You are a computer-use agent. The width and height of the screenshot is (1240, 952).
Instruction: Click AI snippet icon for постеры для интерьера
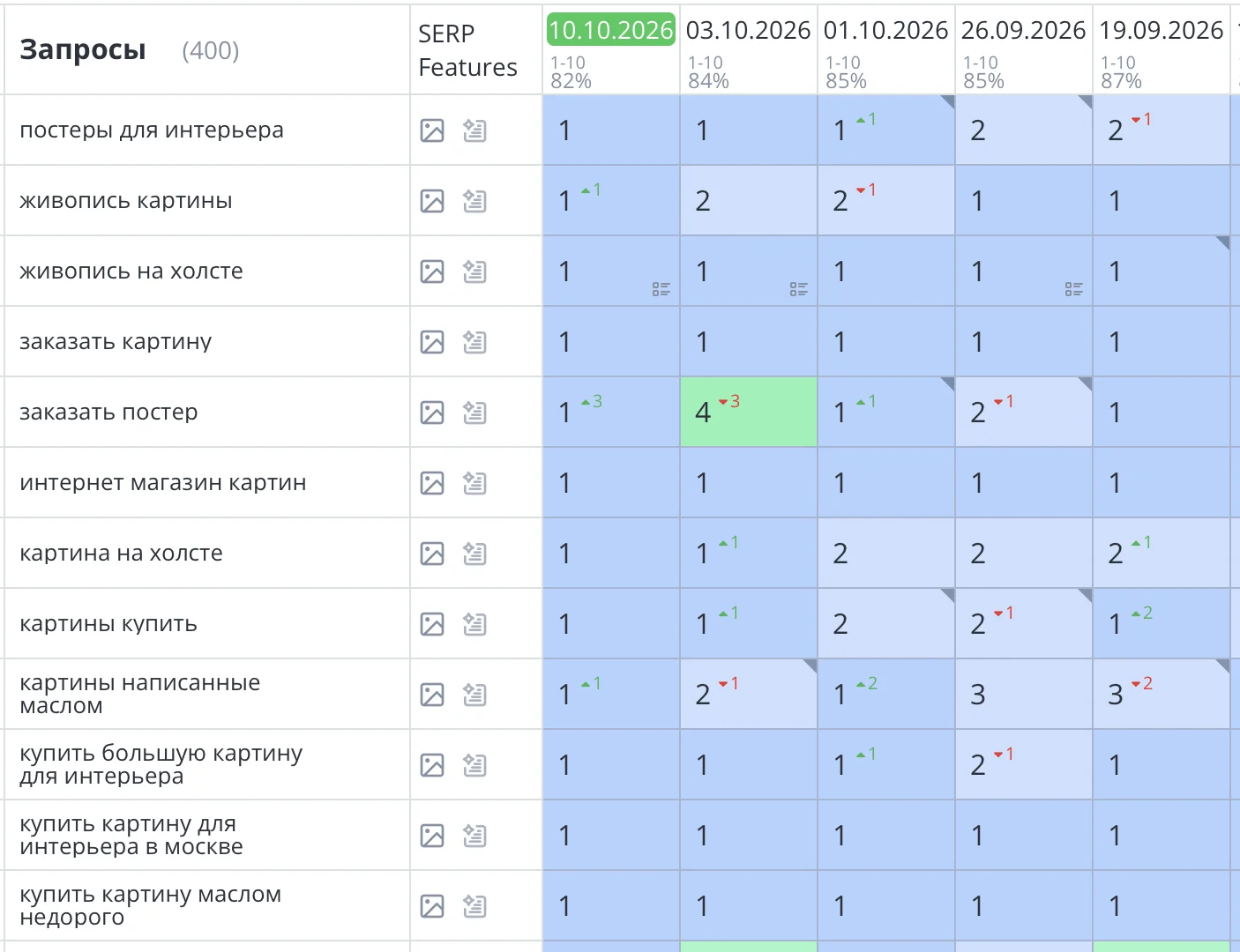point(474,130)
